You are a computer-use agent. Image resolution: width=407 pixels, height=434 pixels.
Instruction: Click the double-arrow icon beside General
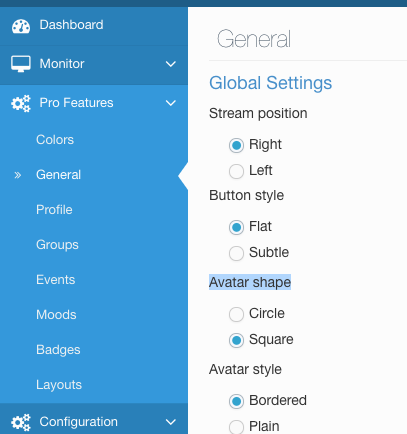(18, 175)
